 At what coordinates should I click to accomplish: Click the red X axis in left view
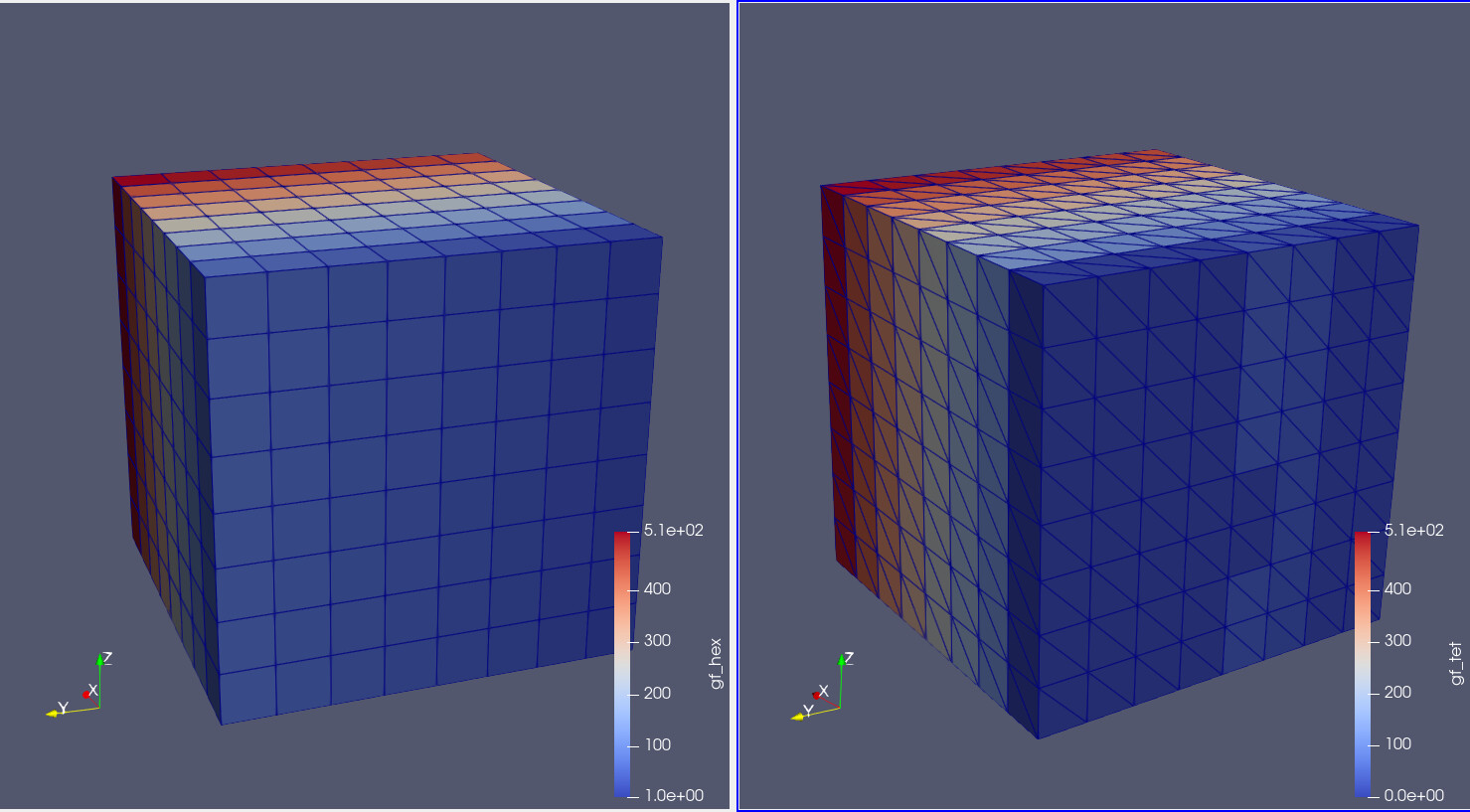[x=90, y=692]
